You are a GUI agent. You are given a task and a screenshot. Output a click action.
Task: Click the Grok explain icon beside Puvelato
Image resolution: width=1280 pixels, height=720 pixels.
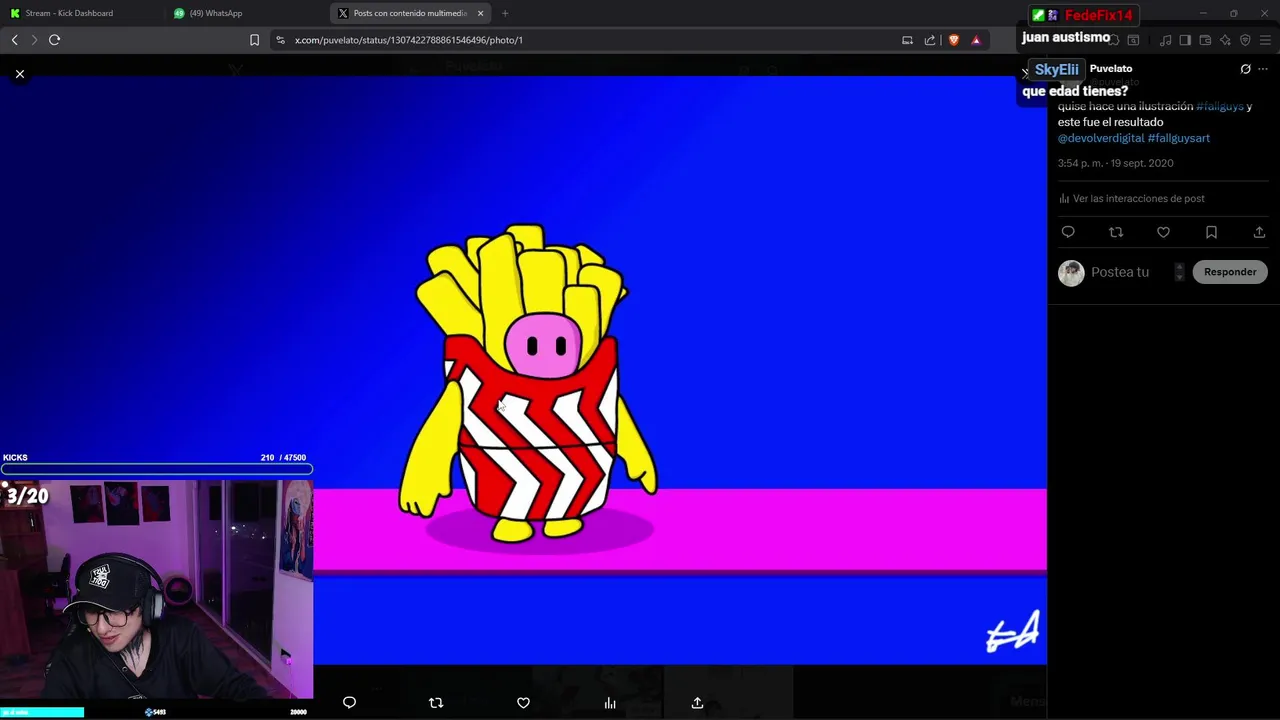click(x=1245, y=69)
